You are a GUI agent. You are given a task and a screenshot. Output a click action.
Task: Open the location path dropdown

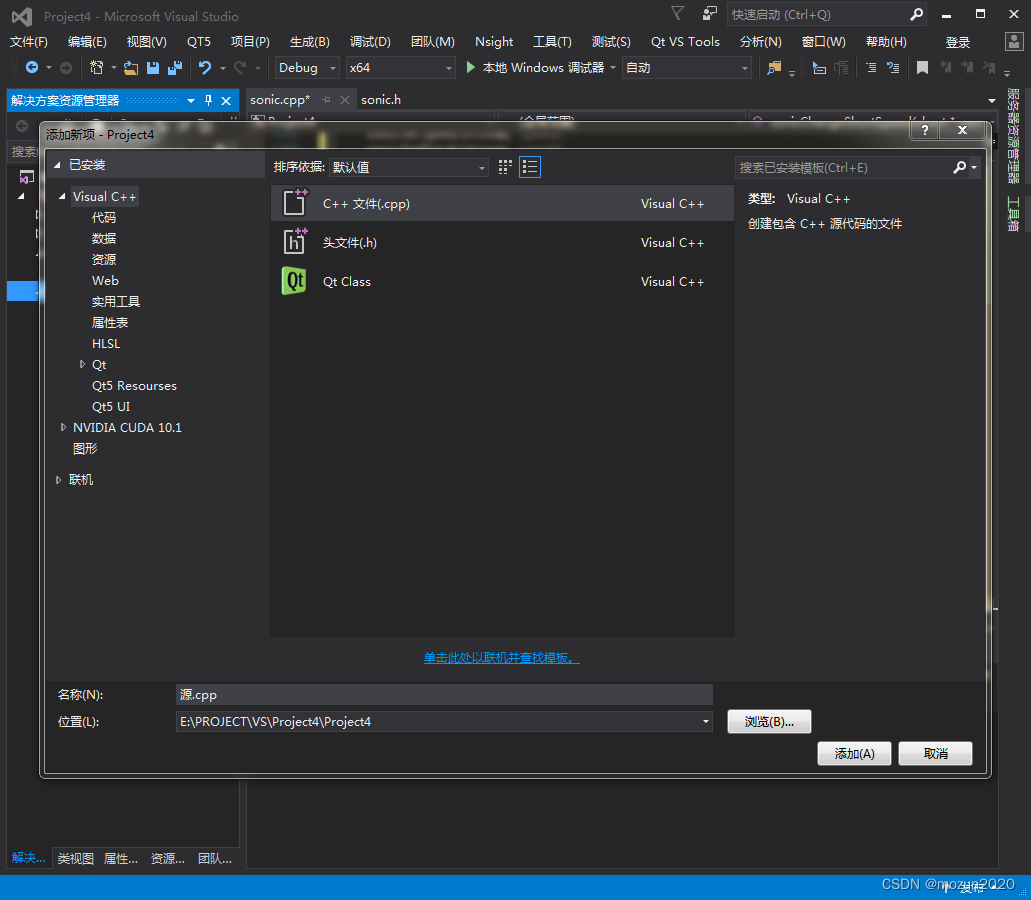click(x=706, y=721)
